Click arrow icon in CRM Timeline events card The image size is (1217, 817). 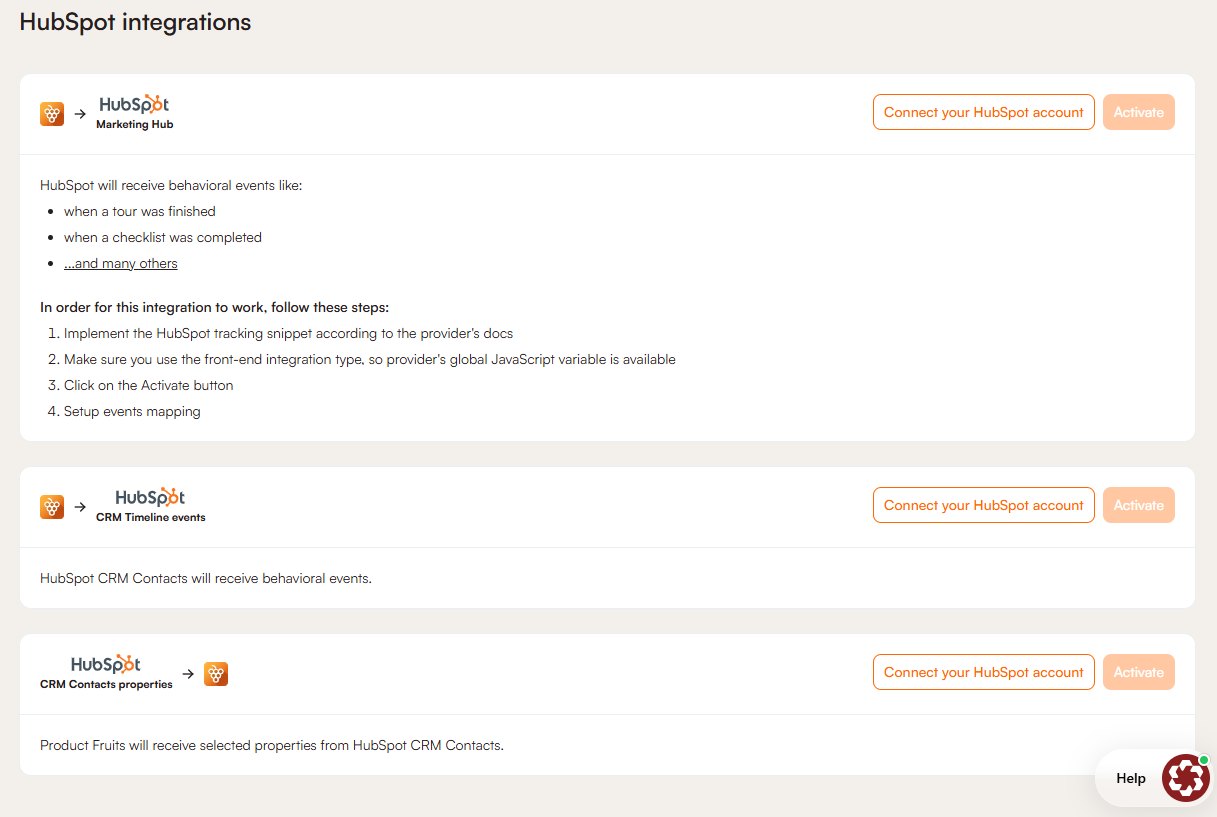(81, 507)
